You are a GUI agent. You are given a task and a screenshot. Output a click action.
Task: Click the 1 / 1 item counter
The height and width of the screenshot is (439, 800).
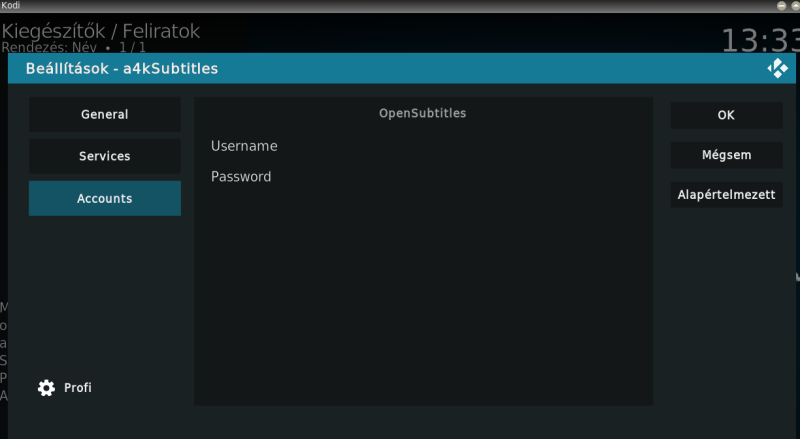pos(133,47)
